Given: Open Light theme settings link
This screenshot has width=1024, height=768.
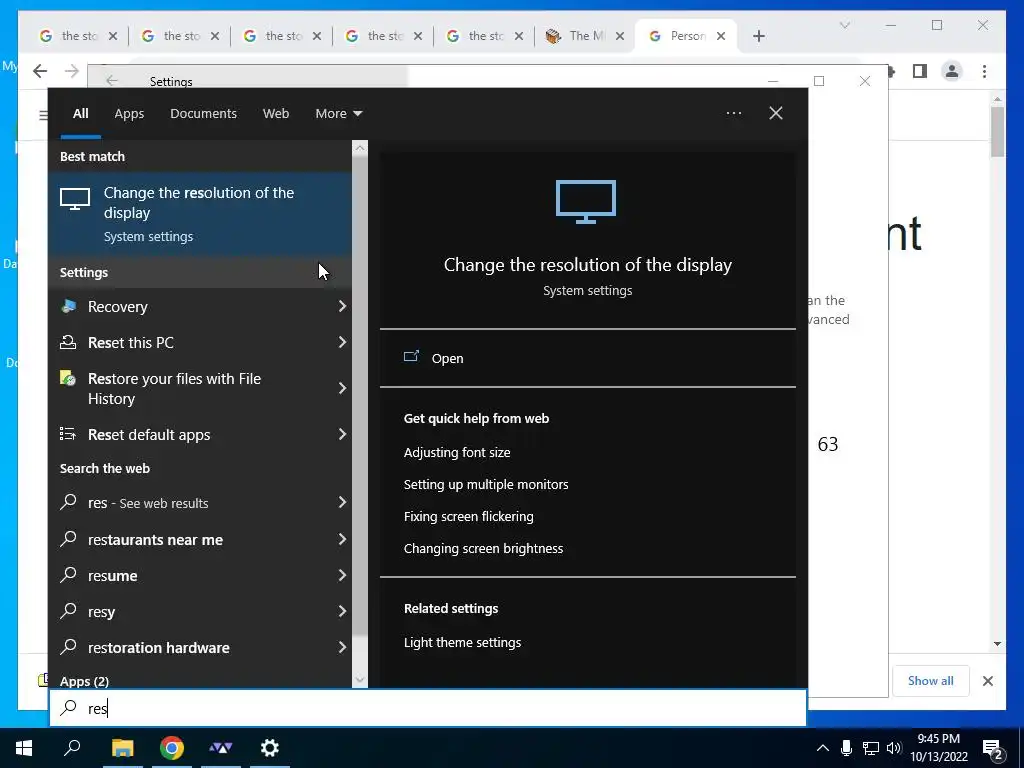Looking at the screenshot, I should tap(462, 642).
